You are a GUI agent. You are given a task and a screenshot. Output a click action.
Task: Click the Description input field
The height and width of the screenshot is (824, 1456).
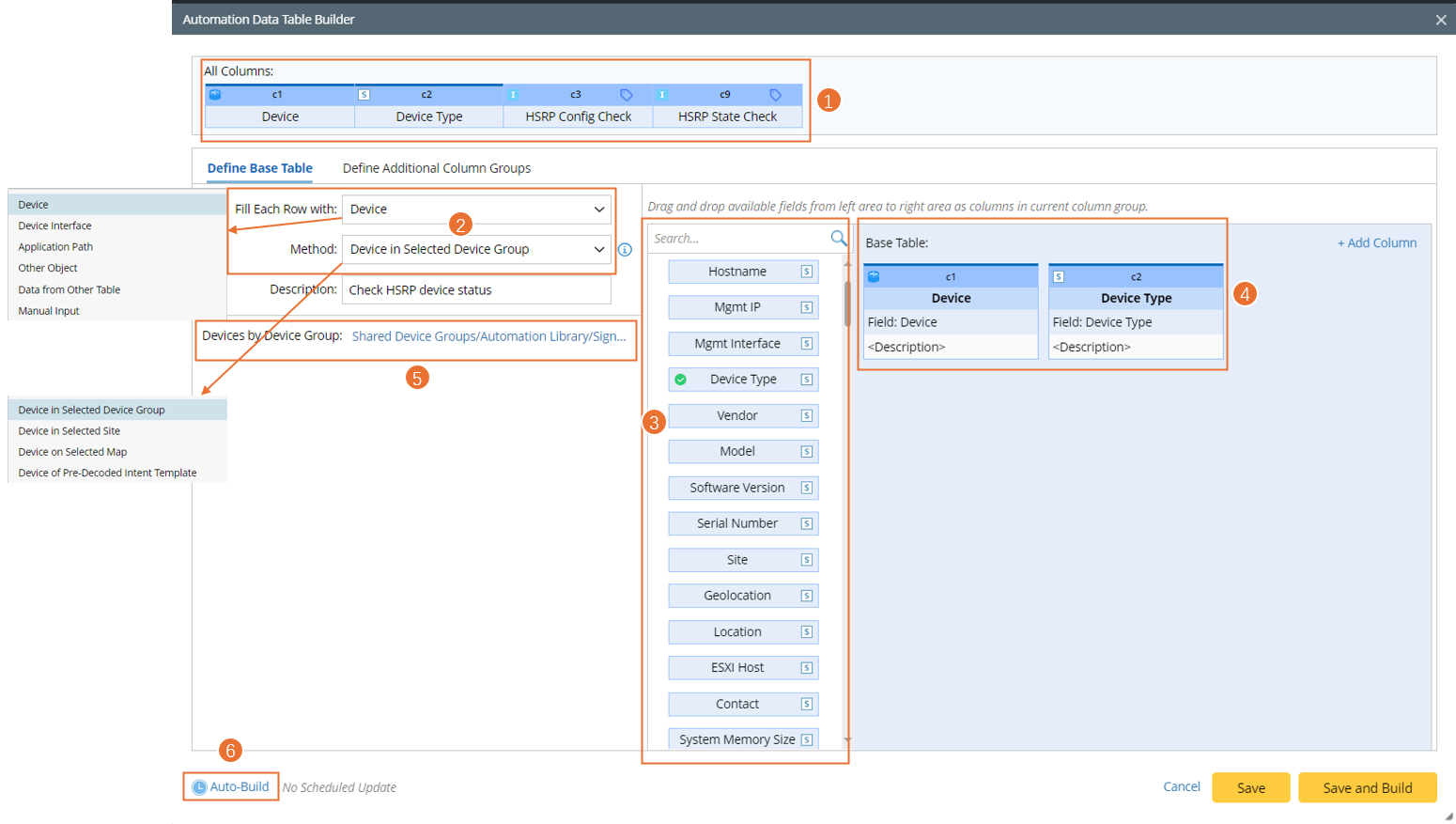(476, 290)
